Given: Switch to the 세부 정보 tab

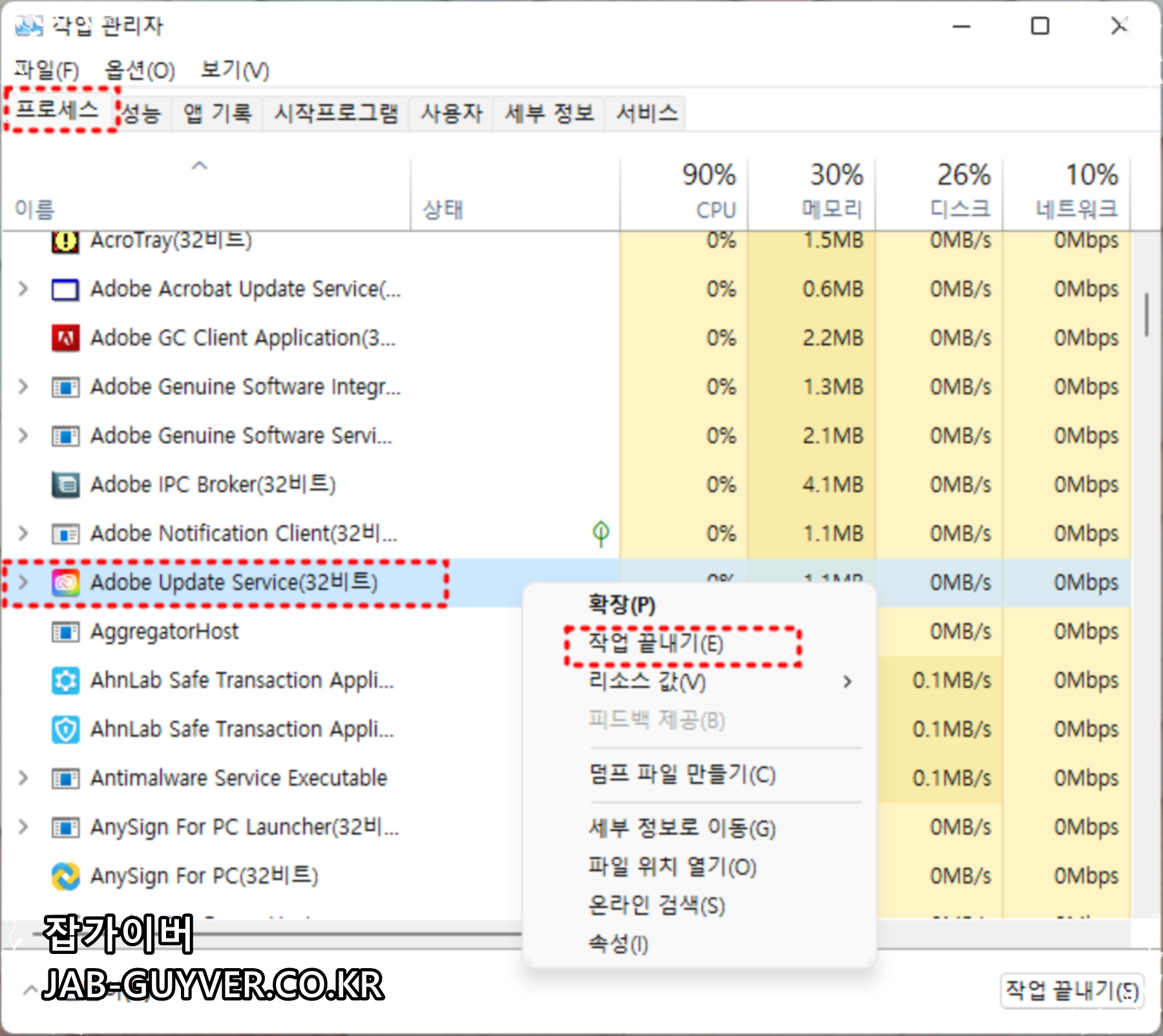Looking at the screenshot, I should [549, 114].
